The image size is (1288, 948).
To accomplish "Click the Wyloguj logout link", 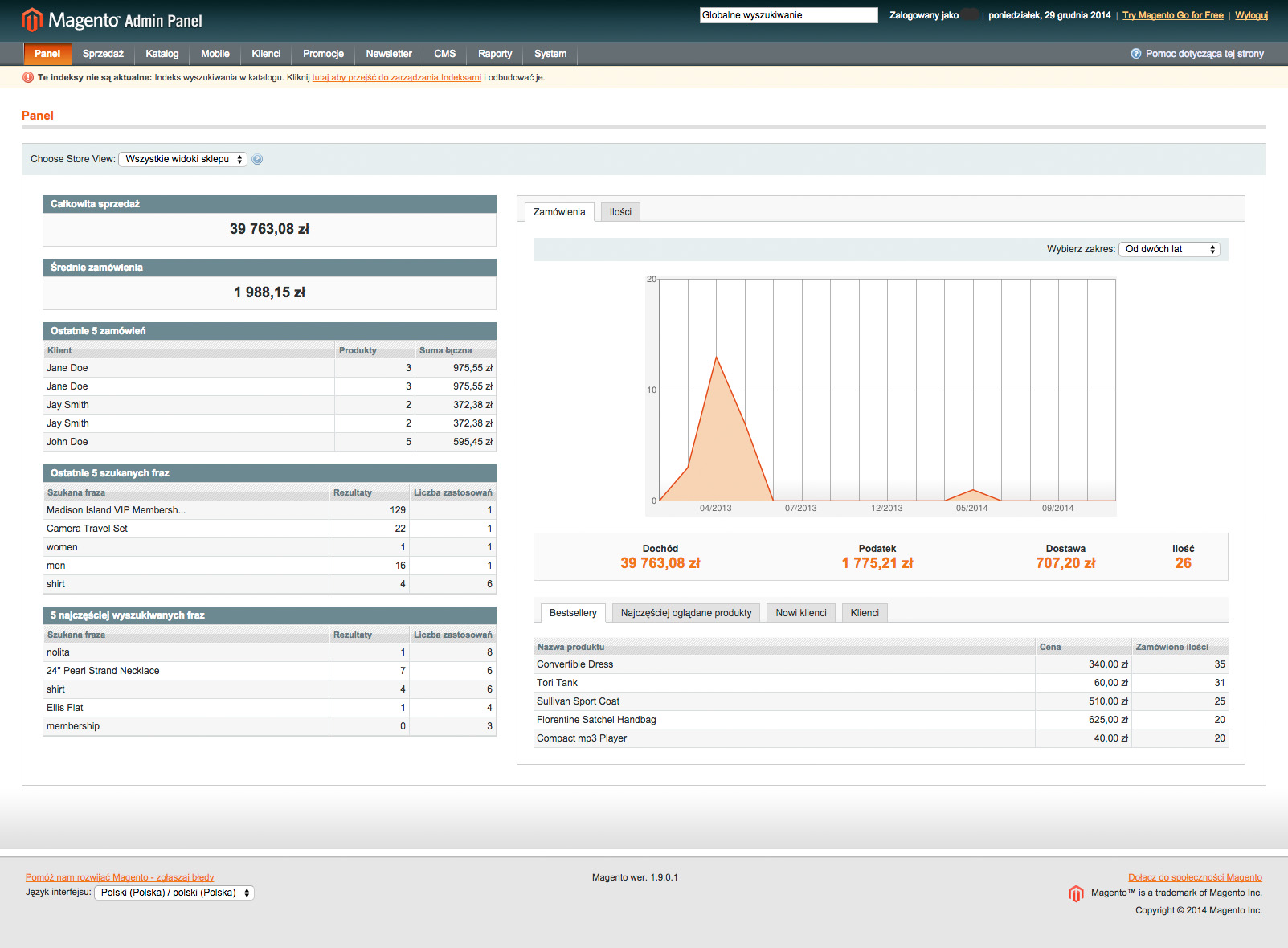I will click(x=1251, y=15).
